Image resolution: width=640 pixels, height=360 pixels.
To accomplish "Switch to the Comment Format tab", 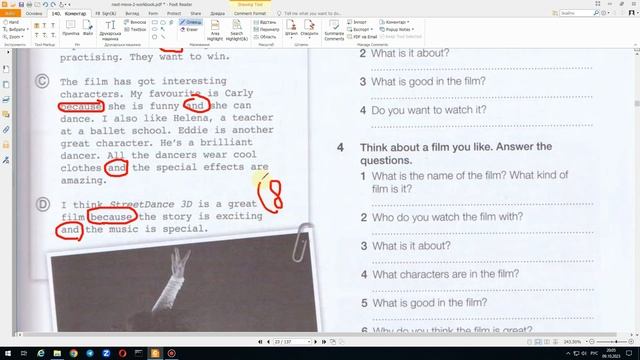I will tap(250, 13).
